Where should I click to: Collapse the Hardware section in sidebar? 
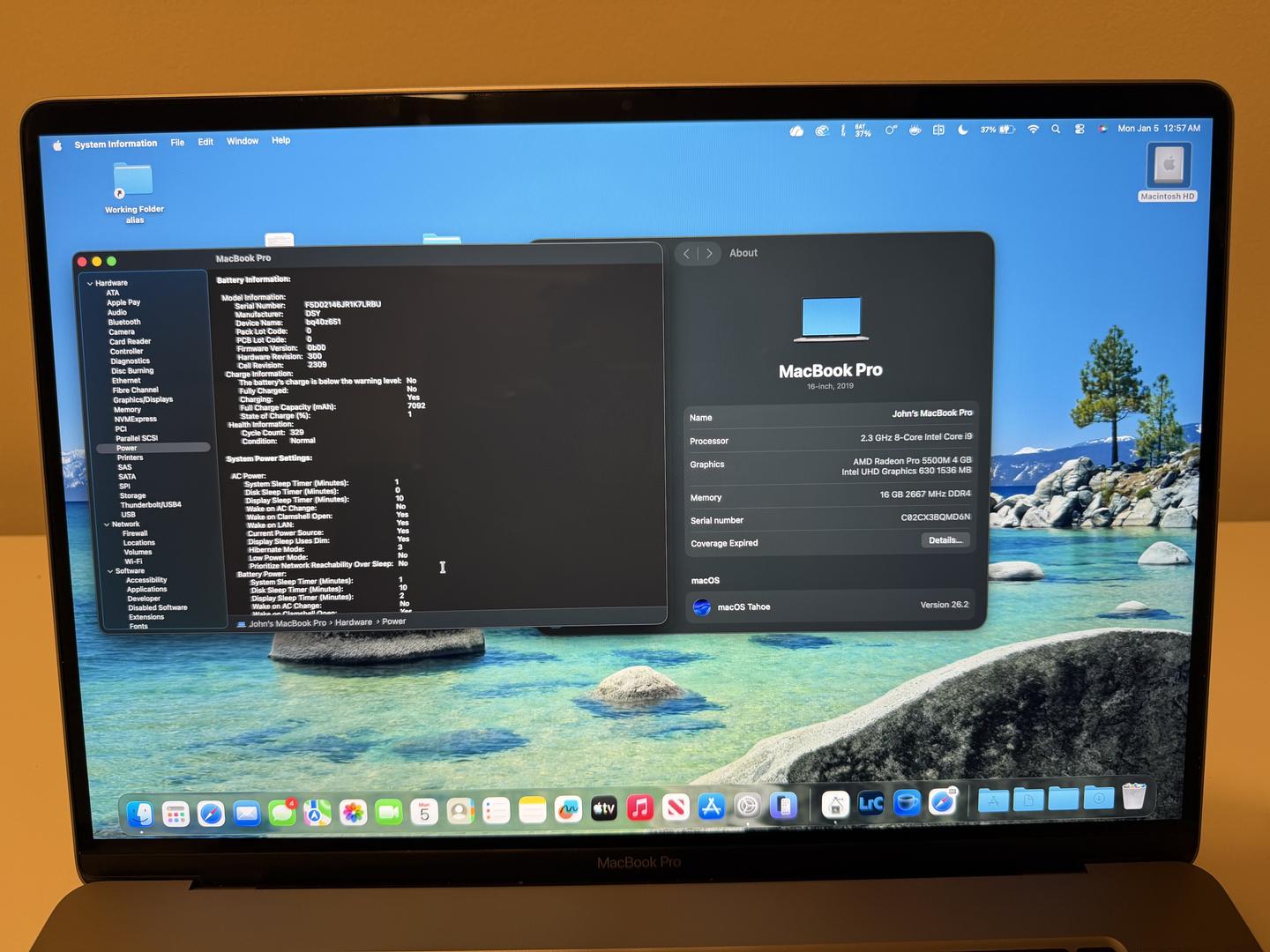point(90,283)
